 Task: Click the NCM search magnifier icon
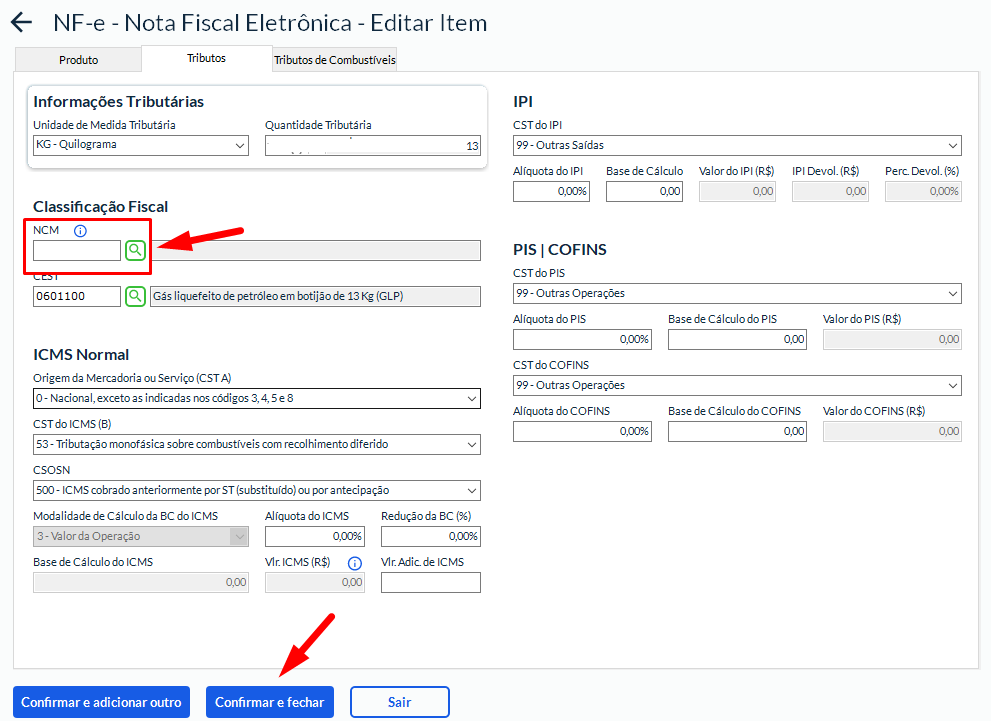[x=135, y=250]
